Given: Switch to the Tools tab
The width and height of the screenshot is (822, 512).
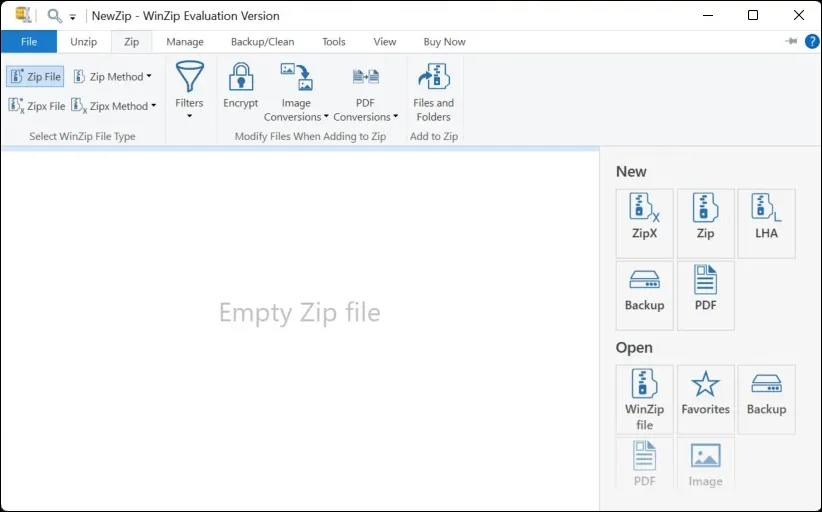Looking at the screenshot, I should tap(333, 41).
